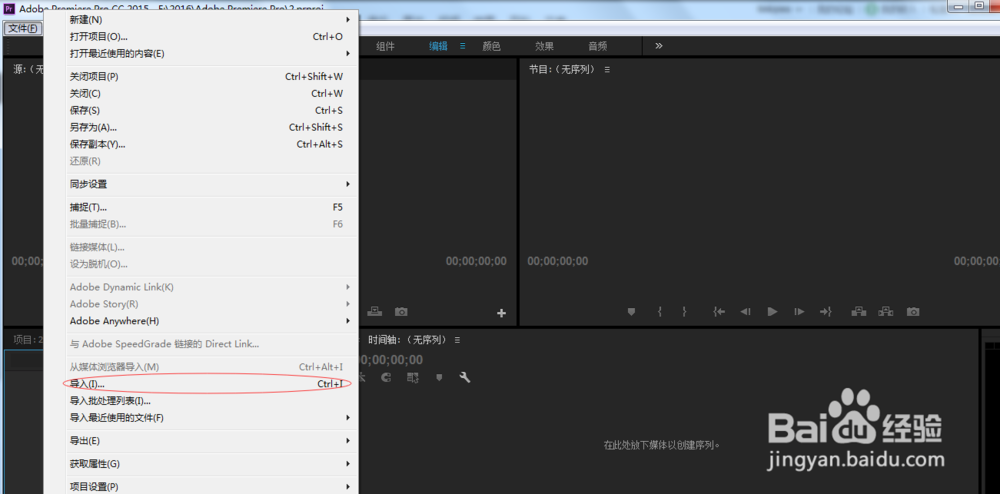Show more workspaces with the » chevron
1000x494 pixels.
coord(659,46)
